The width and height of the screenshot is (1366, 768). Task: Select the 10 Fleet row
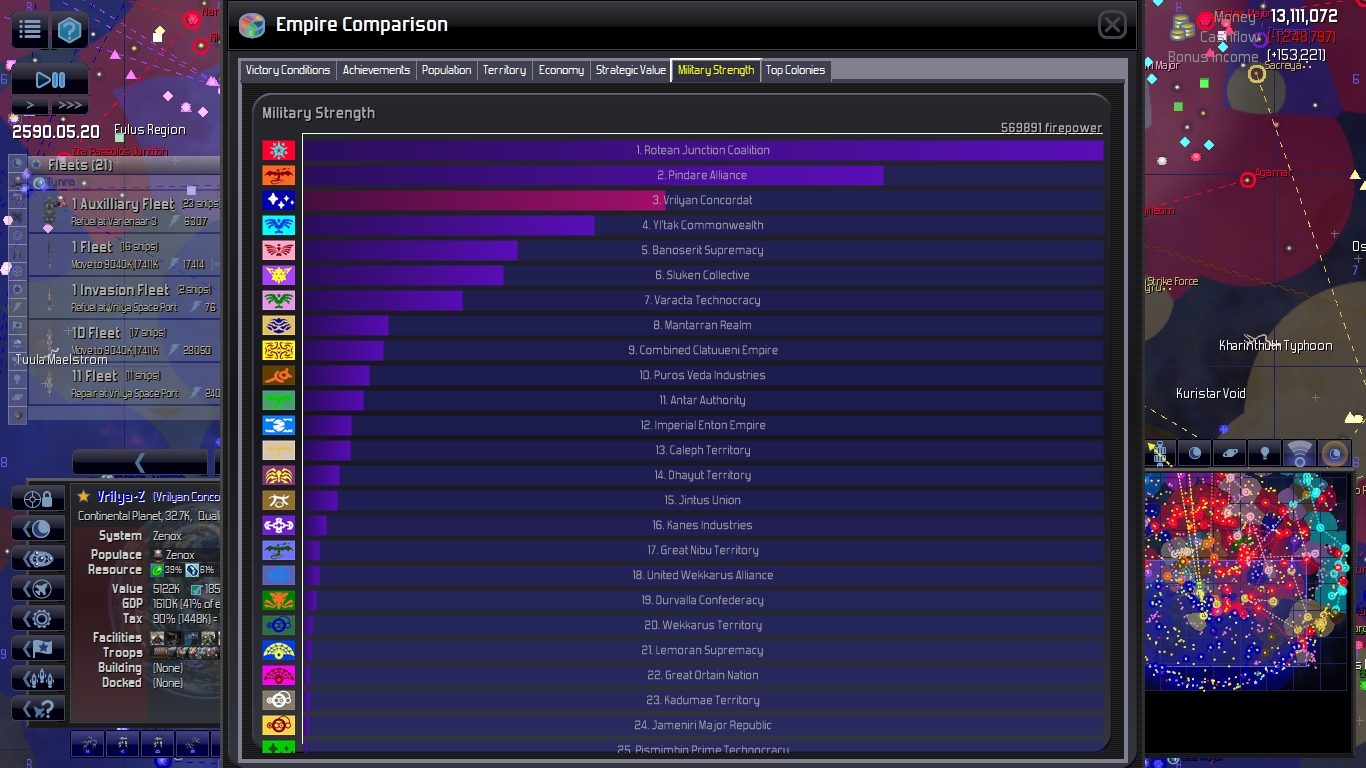[124, 341]
